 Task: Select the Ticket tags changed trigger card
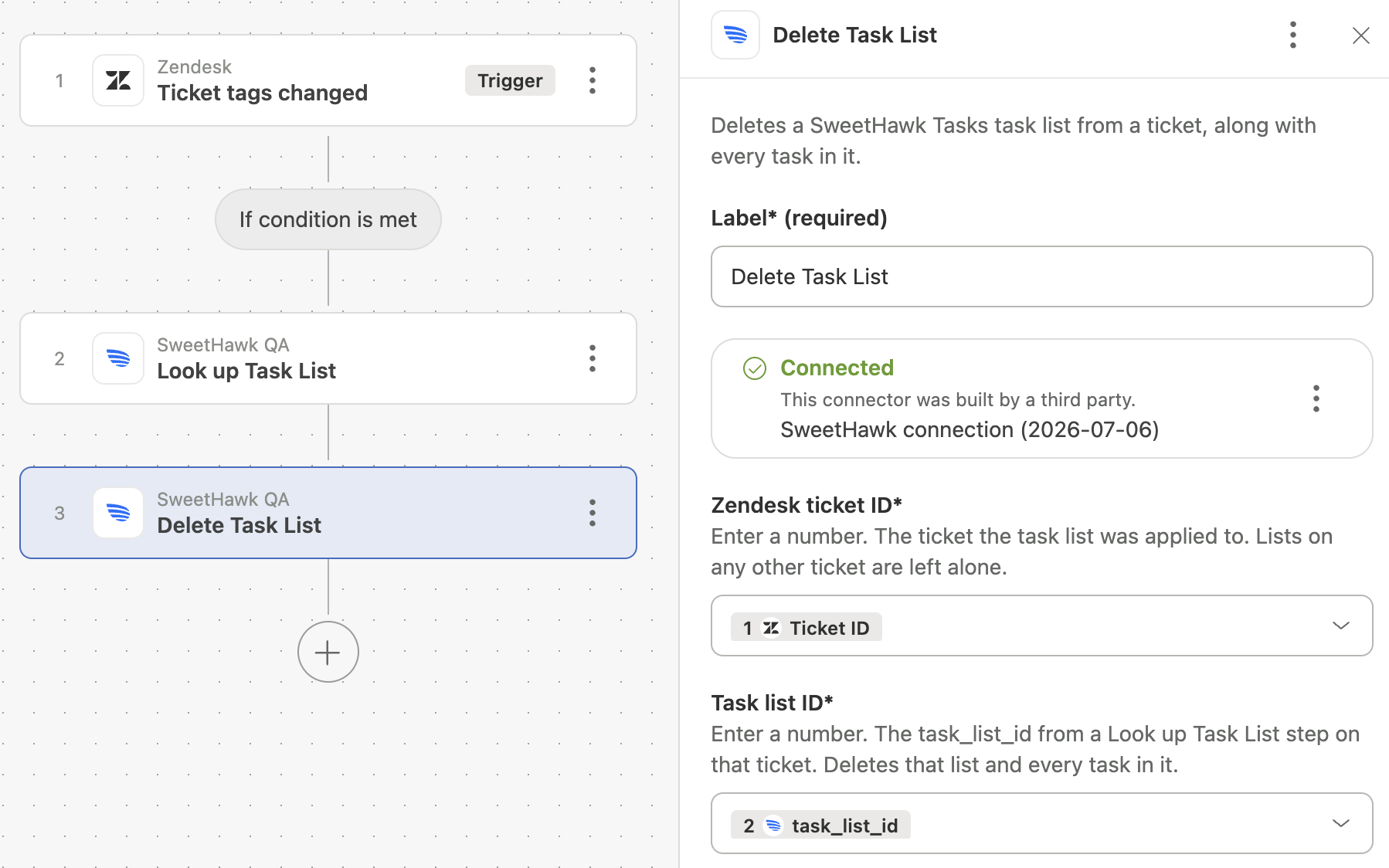(x=328, y=80)
